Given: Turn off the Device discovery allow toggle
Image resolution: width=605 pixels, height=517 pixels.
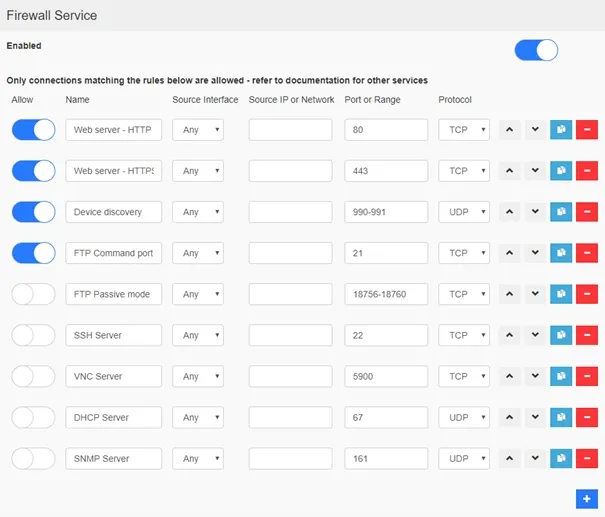Looking at the screenshot, I should [34, 212].
